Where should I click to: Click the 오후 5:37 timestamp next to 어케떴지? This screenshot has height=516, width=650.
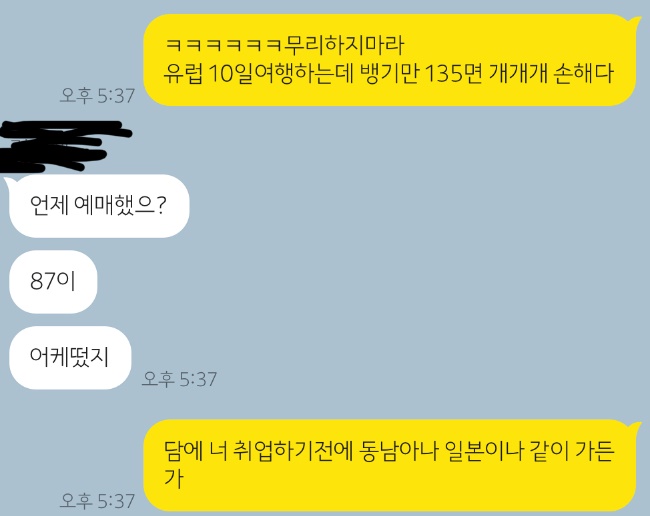(179, 379)
